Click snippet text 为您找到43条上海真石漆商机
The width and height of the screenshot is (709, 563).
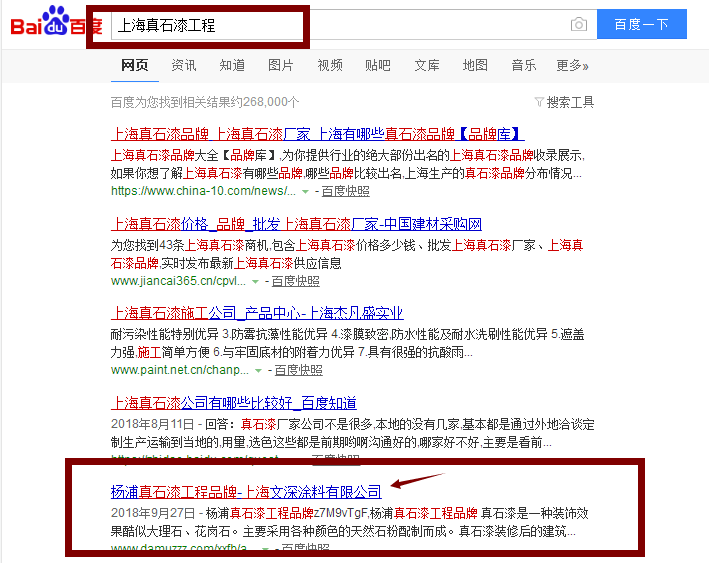click(190, 246)
